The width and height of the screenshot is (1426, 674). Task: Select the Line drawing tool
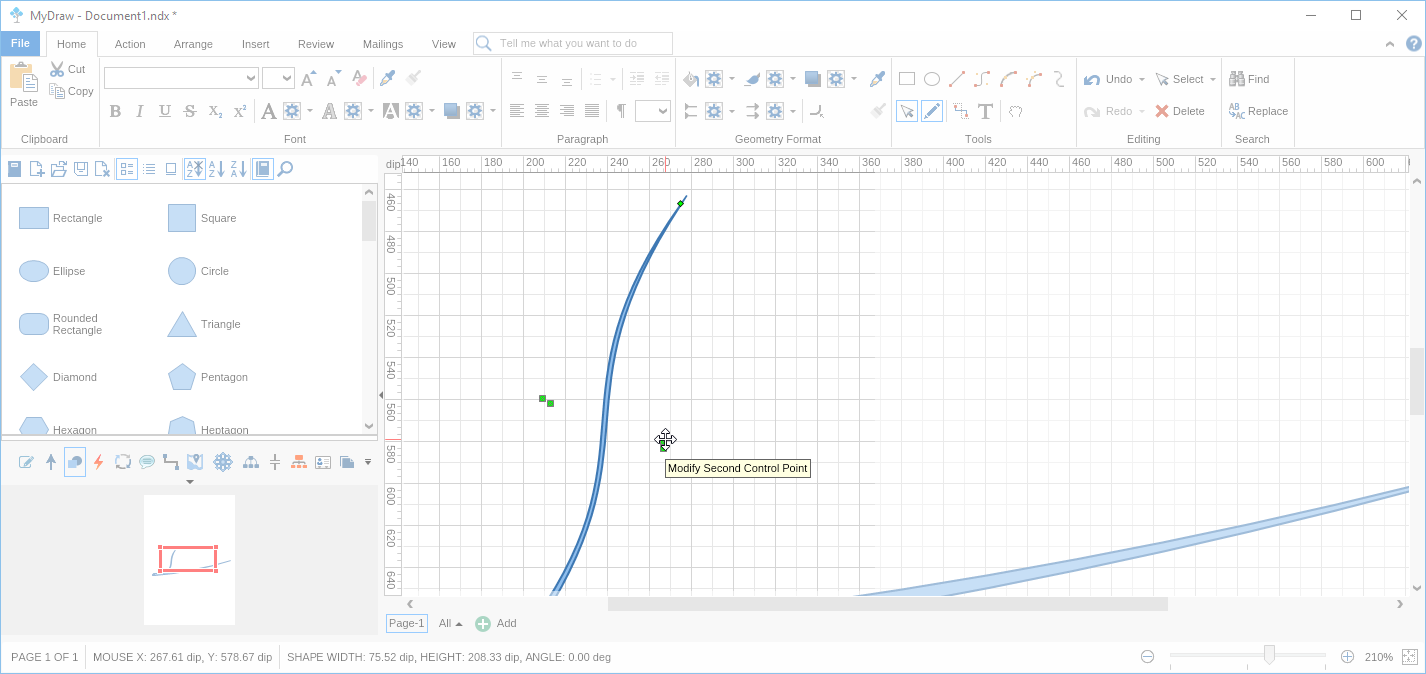tap(957, 79)
